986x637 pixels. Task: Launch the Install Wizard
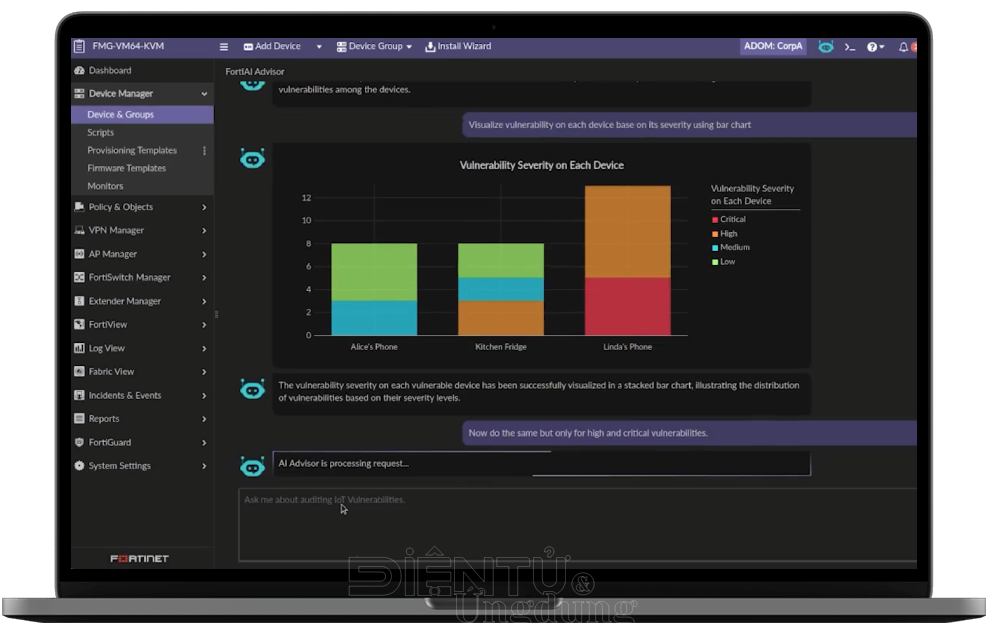458,47
